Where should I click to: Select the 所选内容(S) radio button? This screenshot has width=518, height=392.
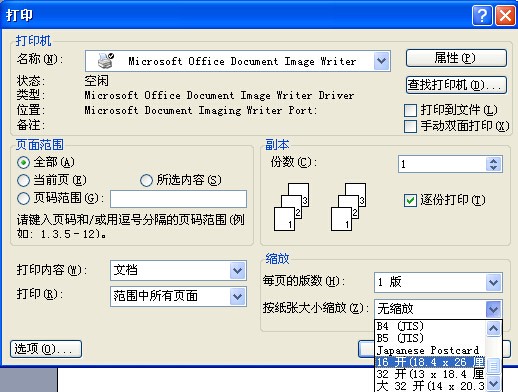click(x=146, y=180)
